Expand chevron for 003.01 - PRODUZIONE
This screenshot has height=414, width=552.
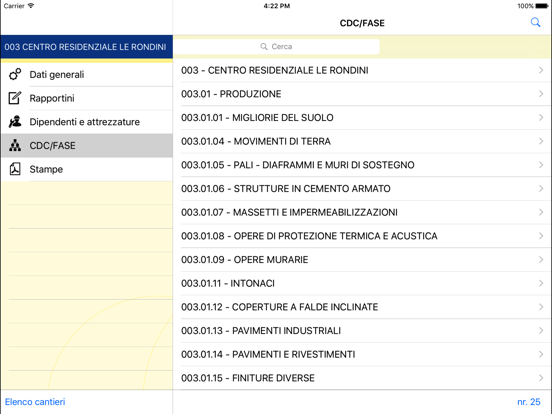tap(541, 94)
